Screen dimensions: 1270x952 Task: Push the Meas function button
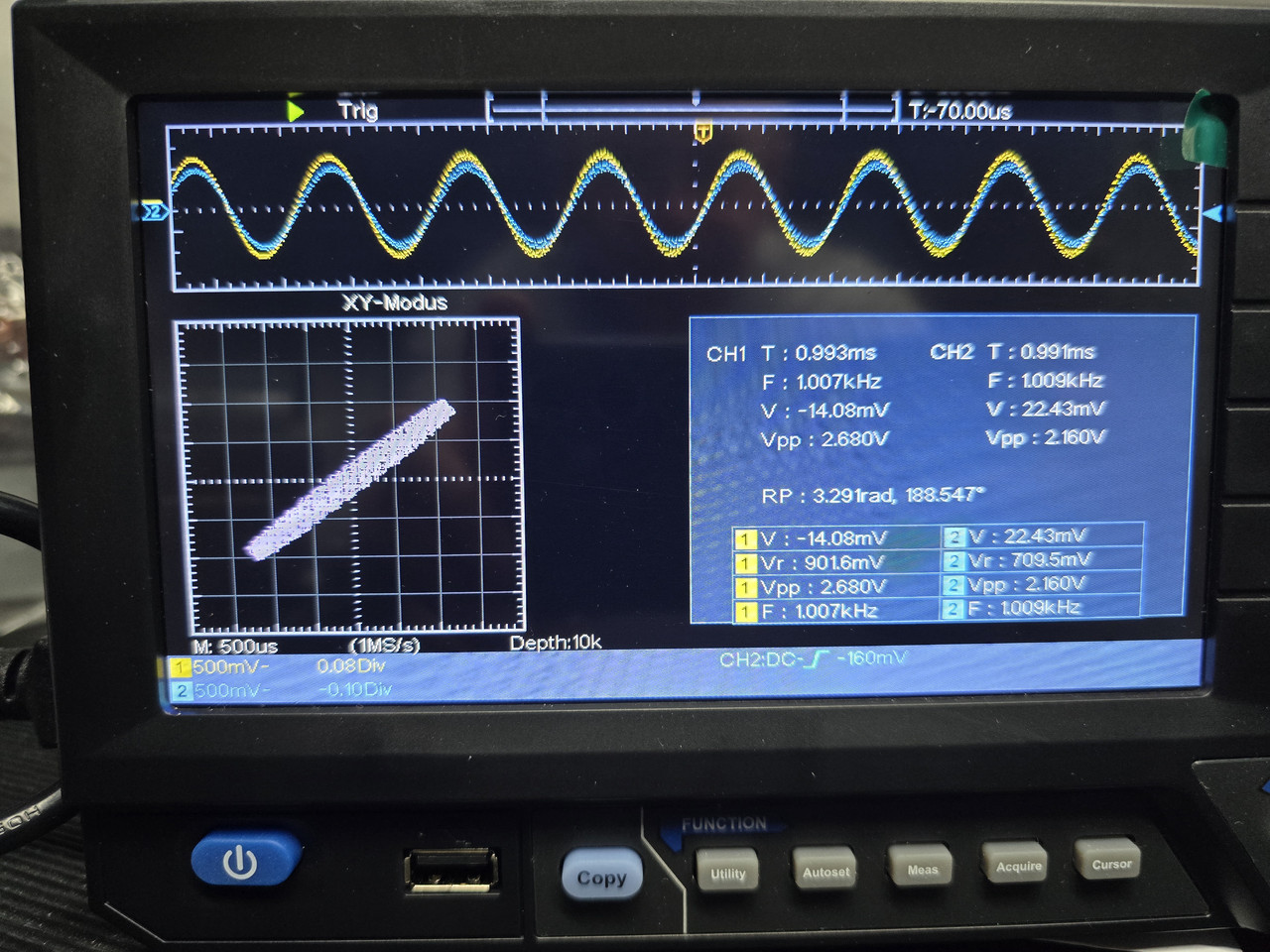pos(922,869)
